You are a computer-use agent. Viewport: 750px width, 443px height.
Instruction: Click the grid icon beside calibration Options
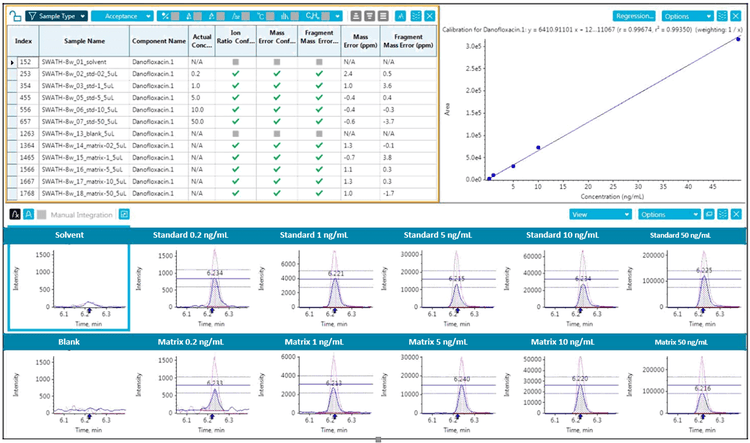click(723, 17)
